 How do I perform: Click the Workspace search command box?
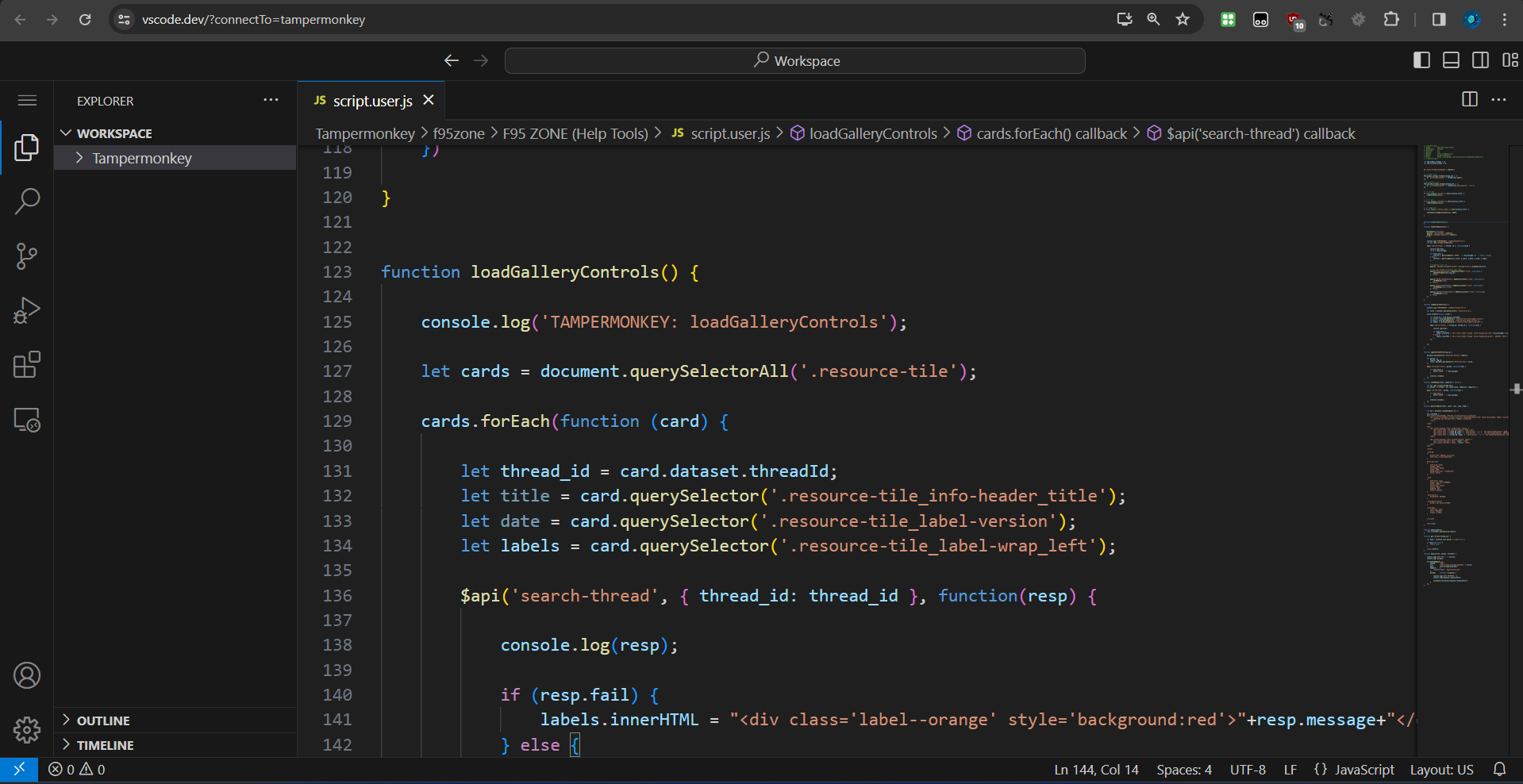coord(794,61)
